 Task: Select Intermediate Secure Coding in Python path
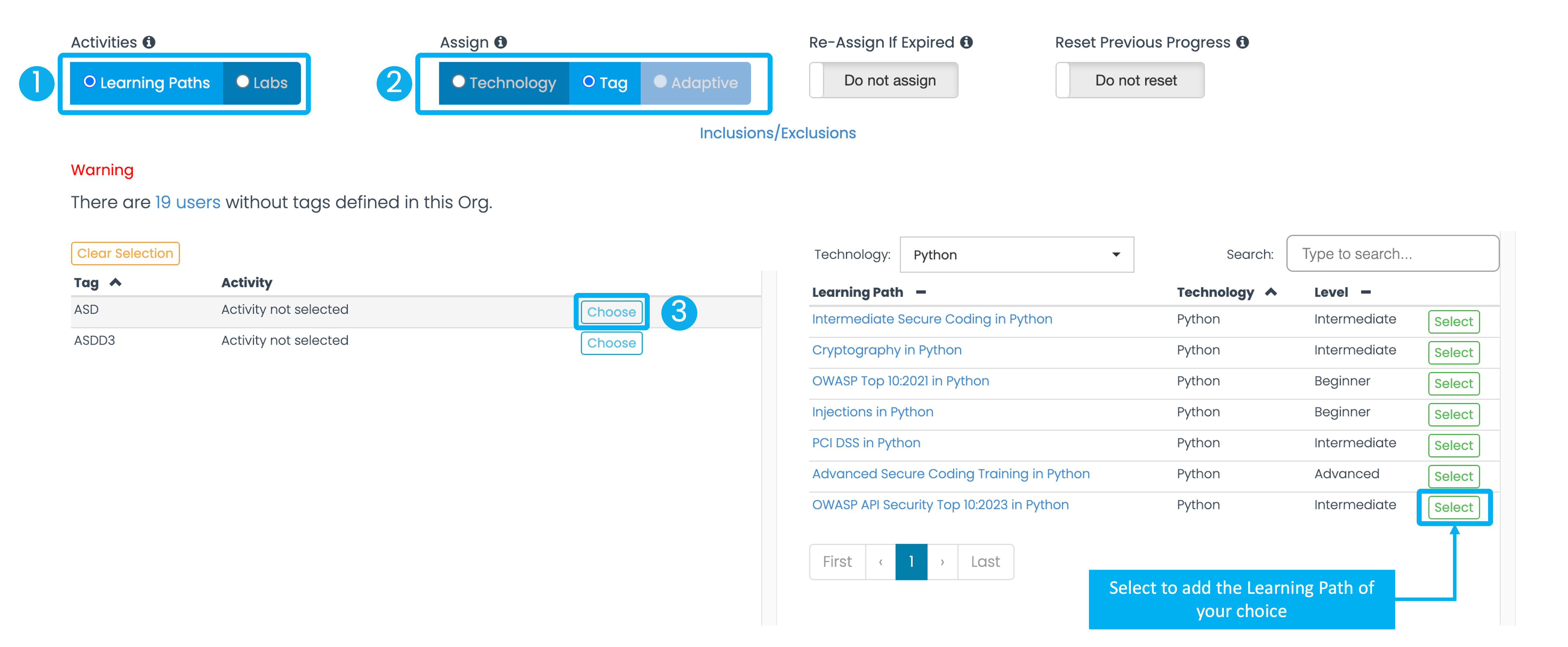[x=1454, y=322]
